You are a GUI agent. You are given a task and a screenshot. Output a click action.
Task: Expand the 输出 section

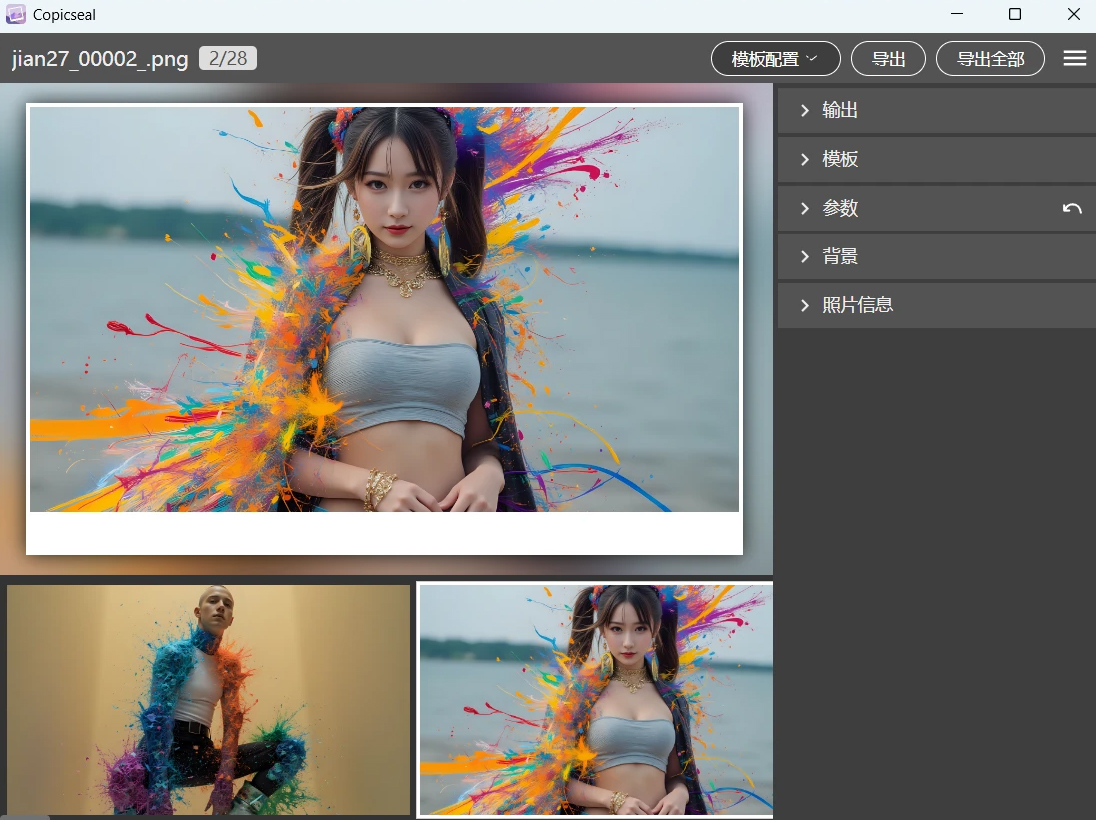pos(936,110)
